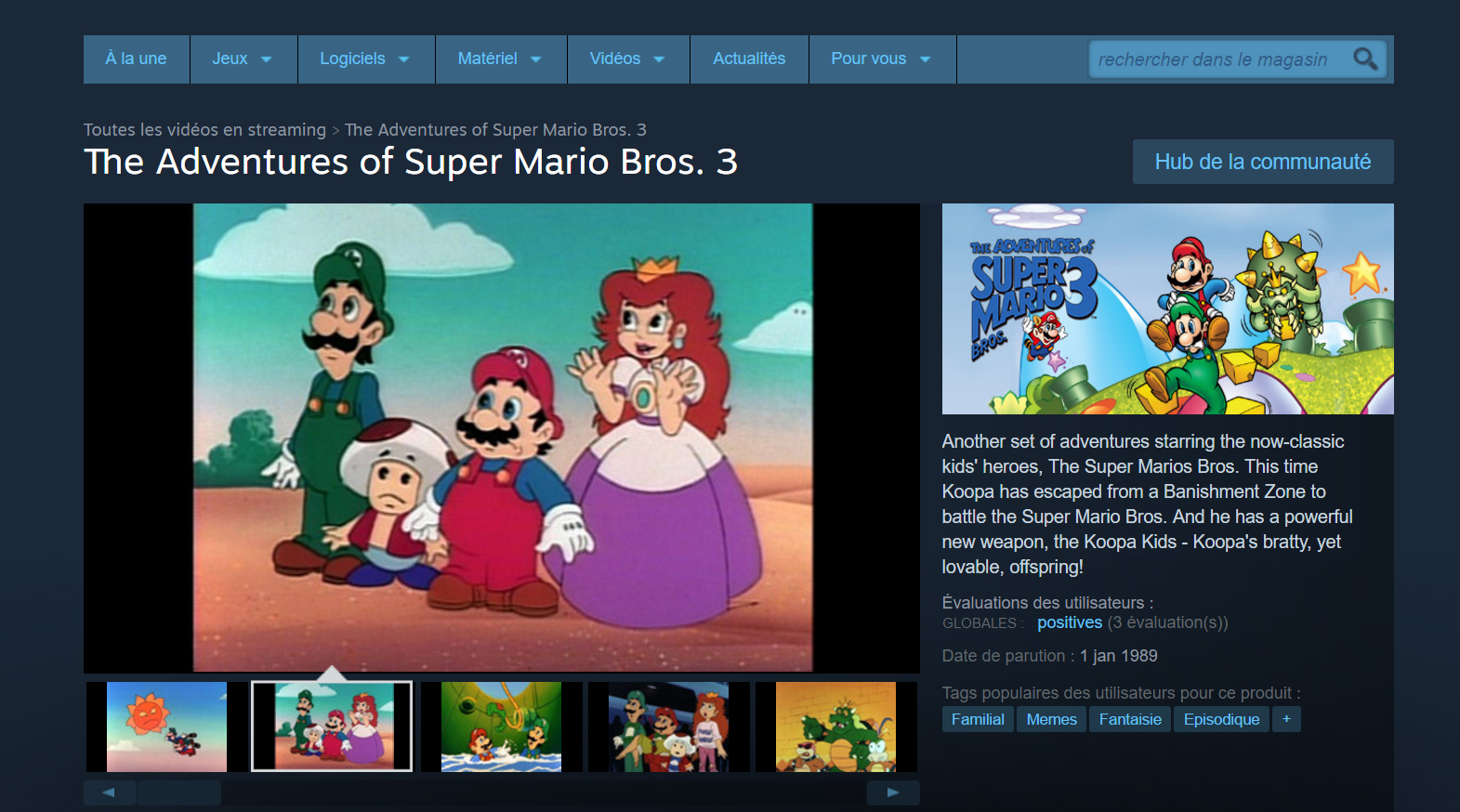Click the right arrow of thumbnail strip
Image resolution: width=1460 pixels, height=812 pixels.
893,792
